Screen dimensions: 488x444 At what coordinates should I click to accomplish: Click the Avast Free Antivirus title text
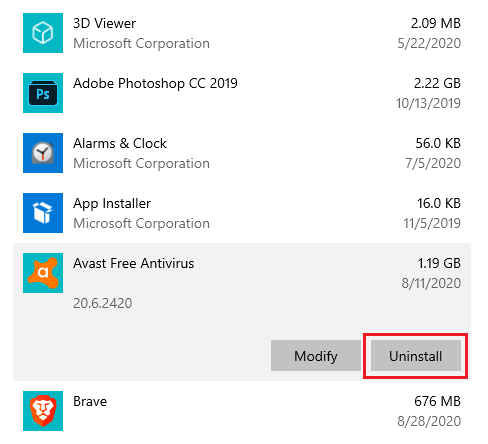[x=133, y=263]
